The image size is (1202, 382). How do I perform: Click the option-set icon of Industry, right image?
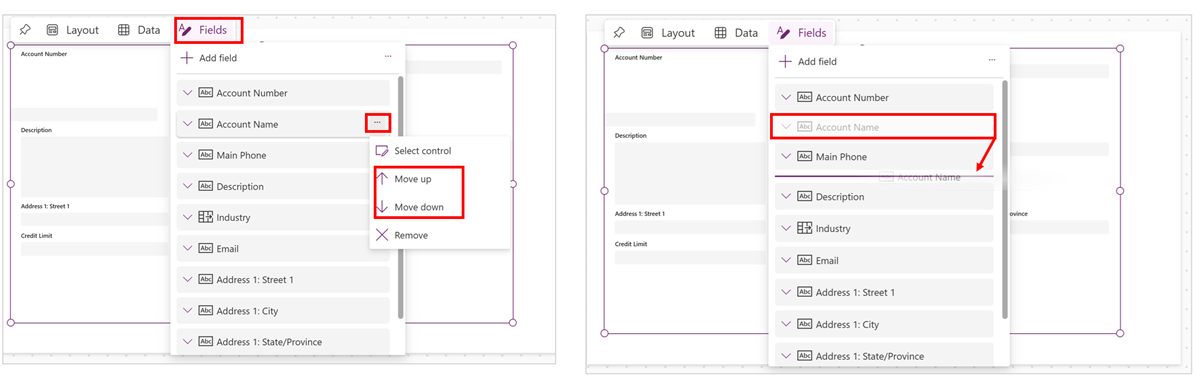pyautogui.click(x=804, y=228)
